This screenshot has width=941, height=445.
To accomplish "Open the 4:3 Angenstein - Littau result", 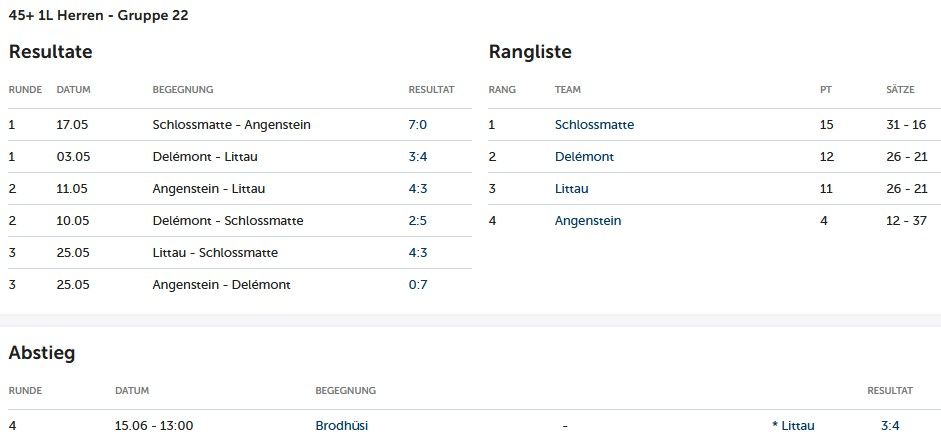I will pos(418,188).
